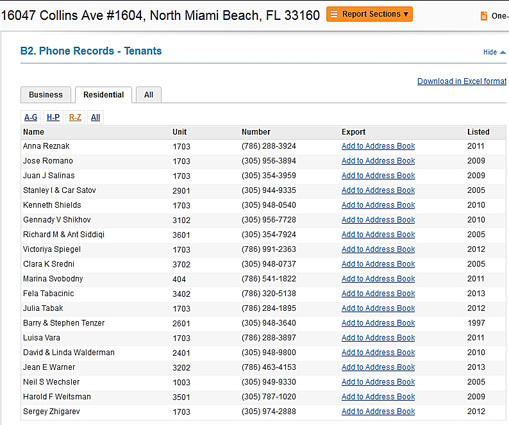Image resolution: width=509 pixels, height=425 pixels.
Task: Click listed year 1997 for Tenzer
Action: coord(476,323)
